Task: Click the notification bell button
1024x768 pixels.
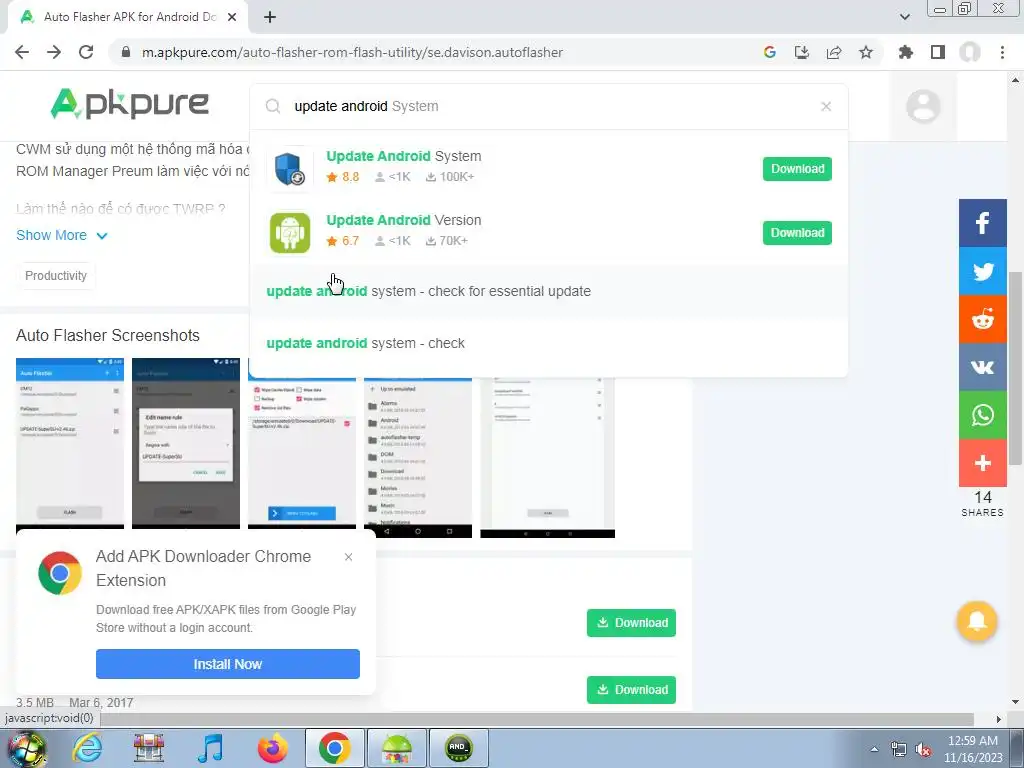Action: 976,621
